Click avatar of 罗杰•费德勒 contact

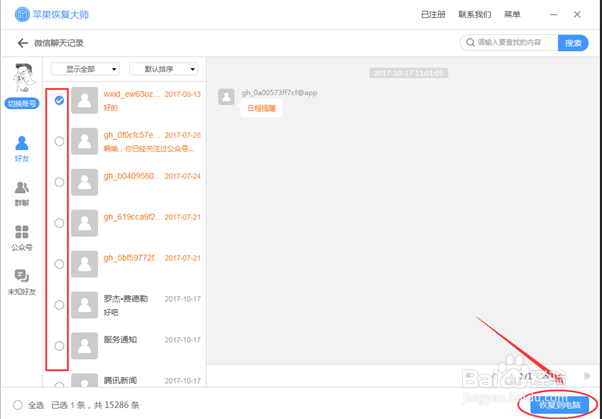[84, 305]
